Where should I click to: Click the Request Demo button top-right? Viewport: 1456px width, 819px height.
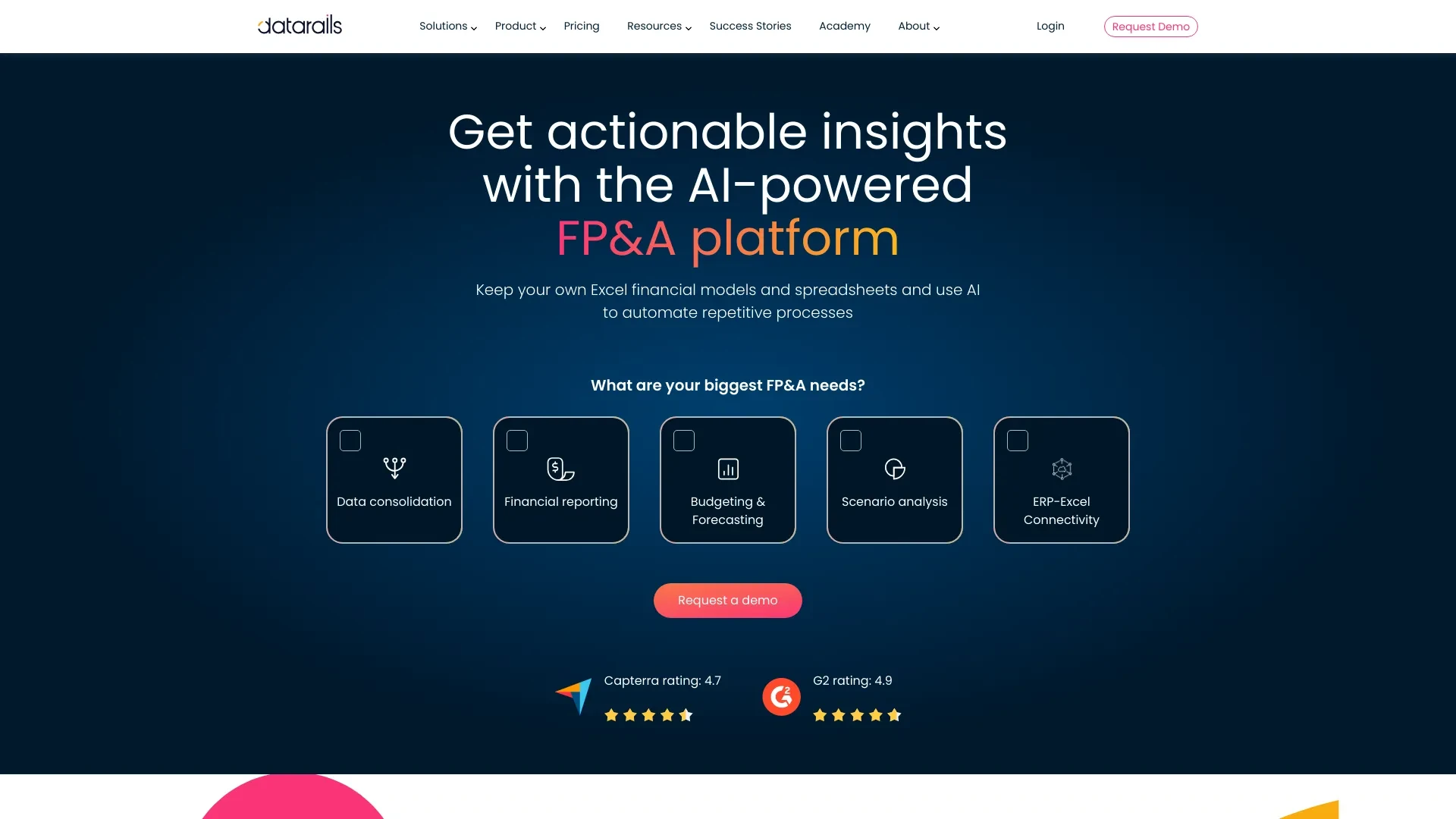[1150, 26]
